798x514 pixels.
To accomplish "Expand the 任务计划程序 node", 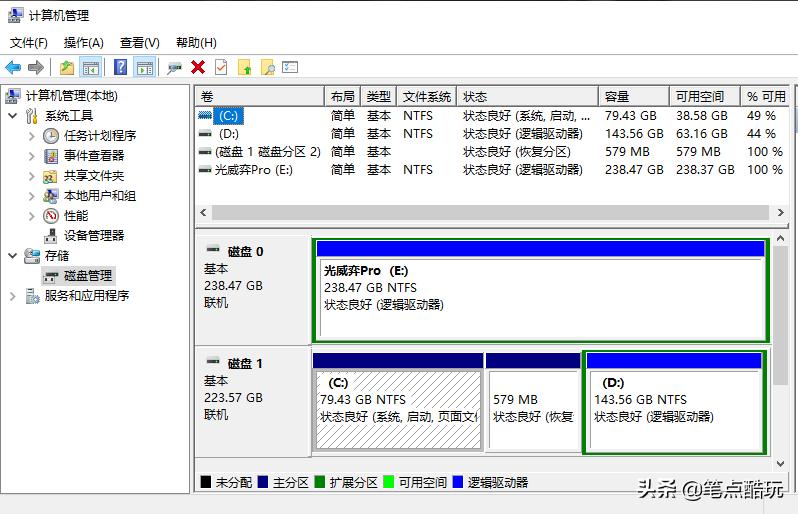I will (x=32, y=136).
